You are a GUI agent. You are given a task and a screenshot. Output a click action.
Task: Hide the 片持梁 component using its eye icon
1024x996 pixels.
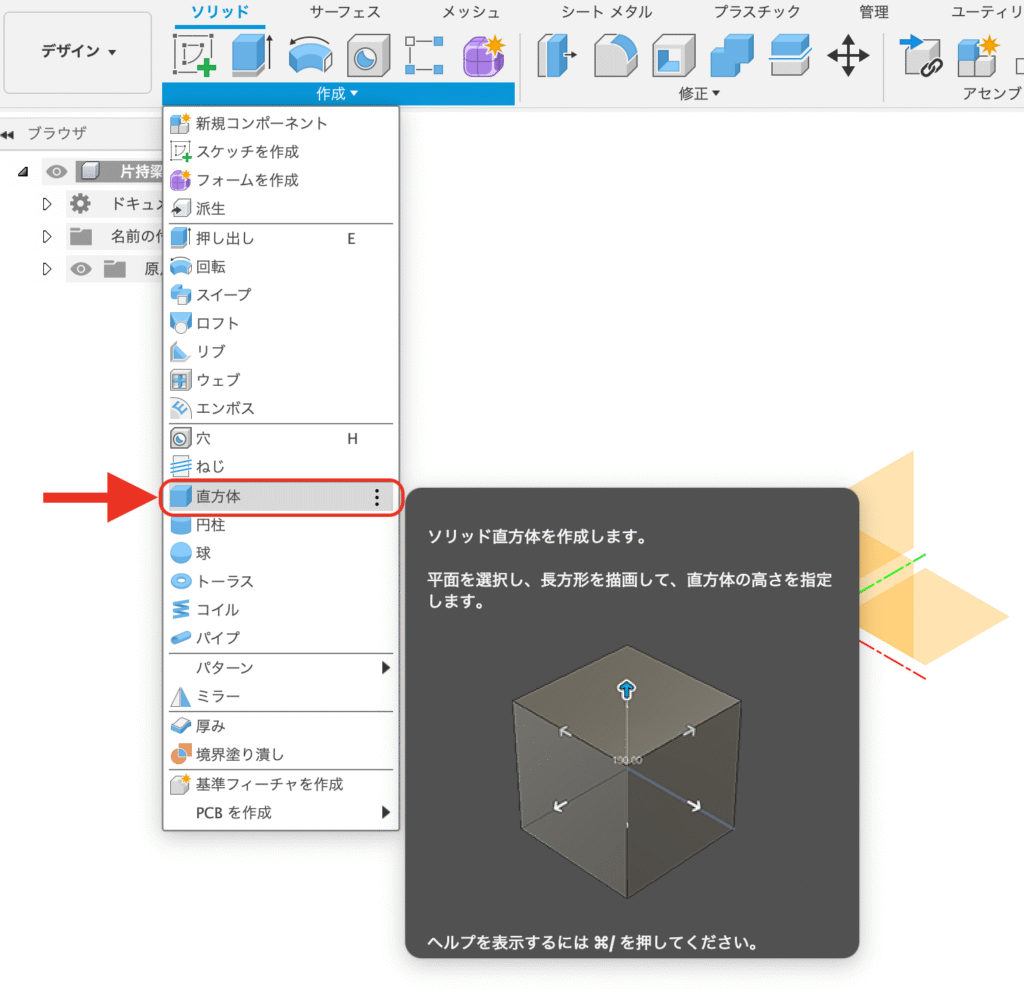pyautogui.click(x=57, y=171)
